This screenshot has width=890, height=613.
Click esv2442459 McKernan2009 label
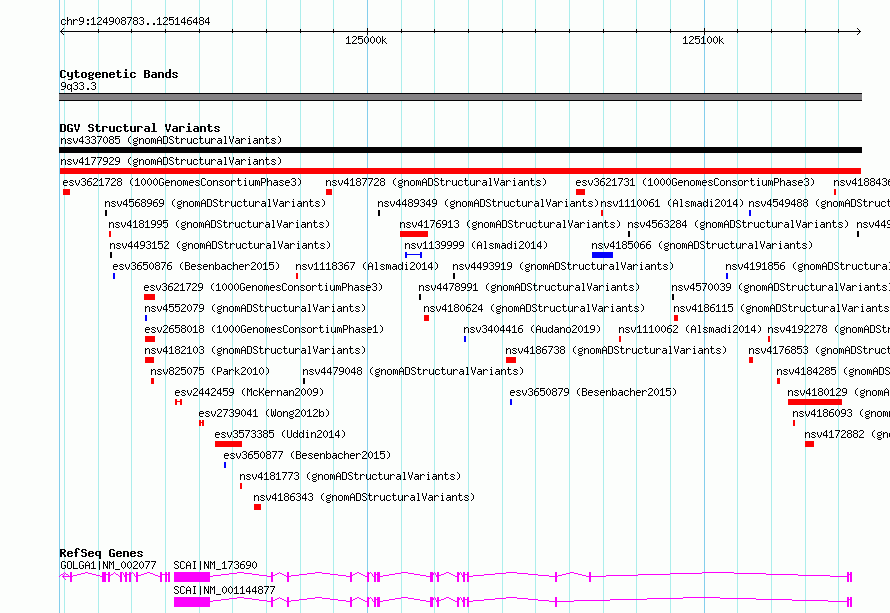point(249,392)
